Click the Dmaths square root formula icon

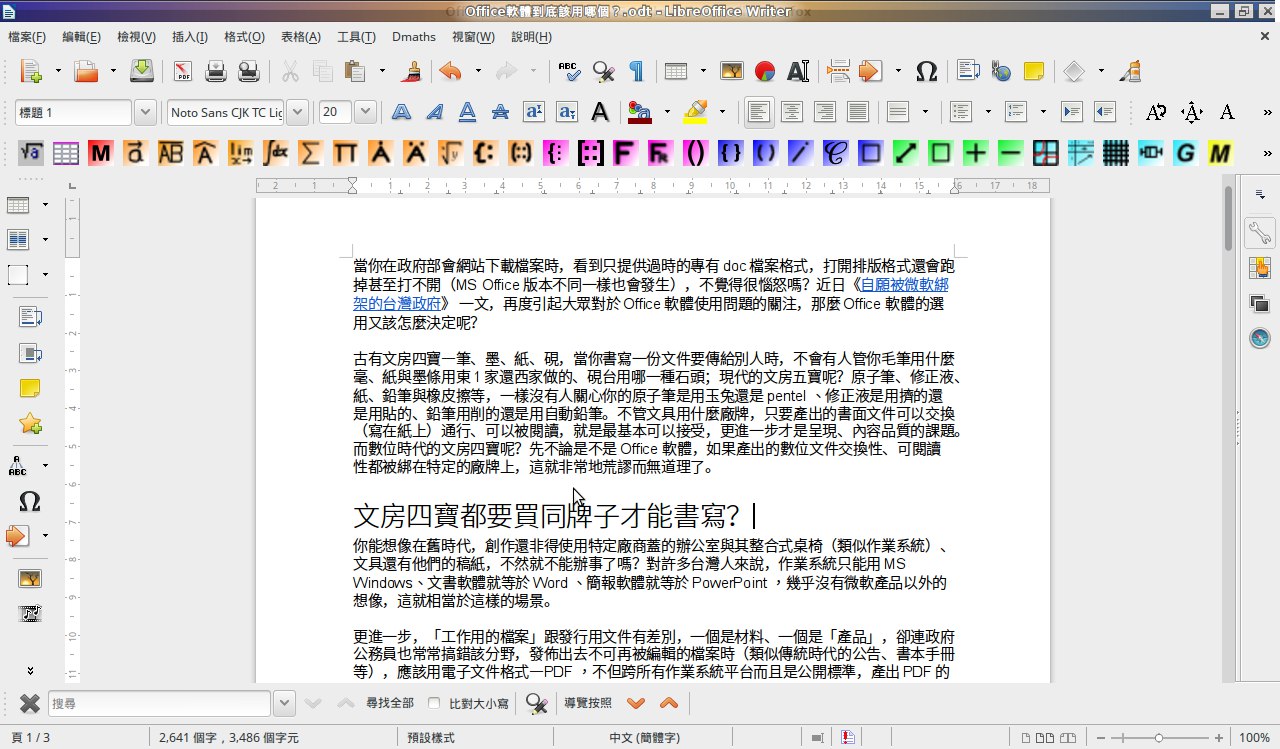(x=31, y=153)
